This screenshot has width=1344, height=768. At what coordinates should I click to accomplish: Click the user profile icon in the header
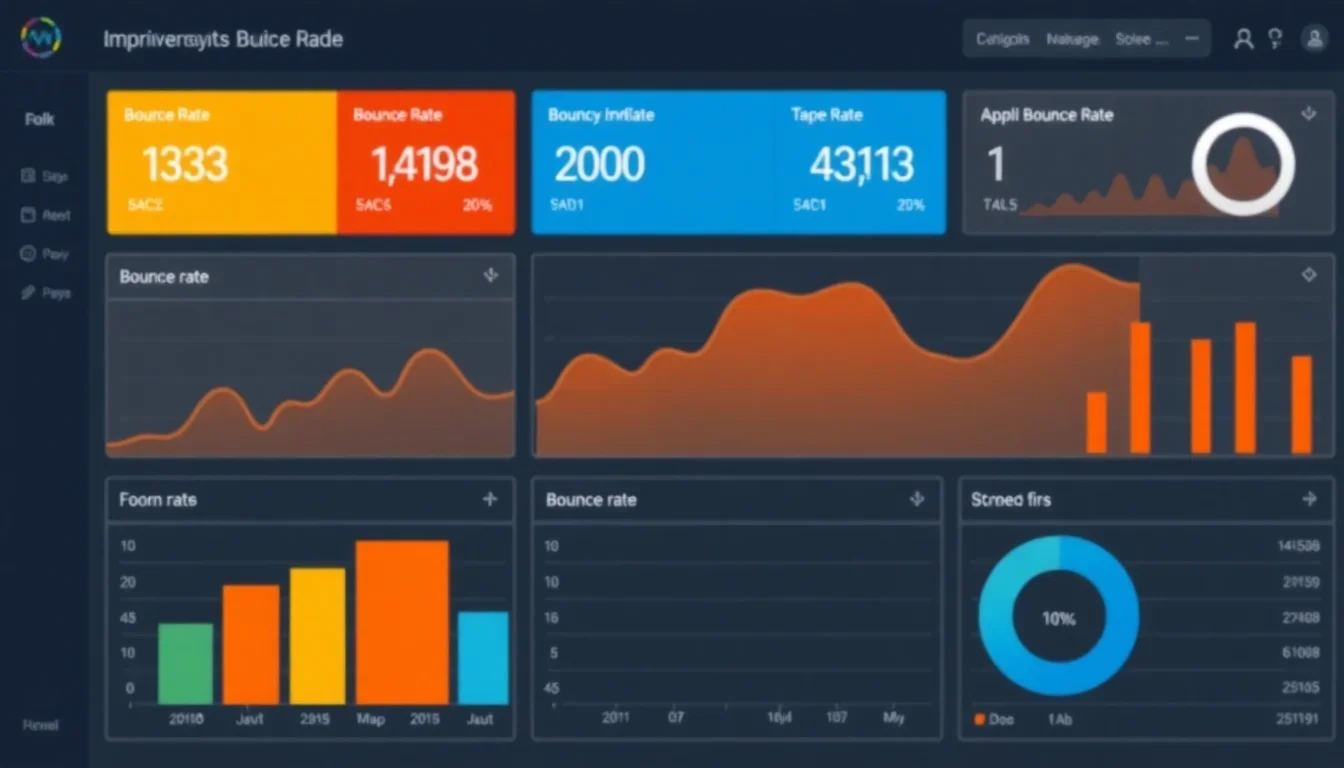(1244, 38)
